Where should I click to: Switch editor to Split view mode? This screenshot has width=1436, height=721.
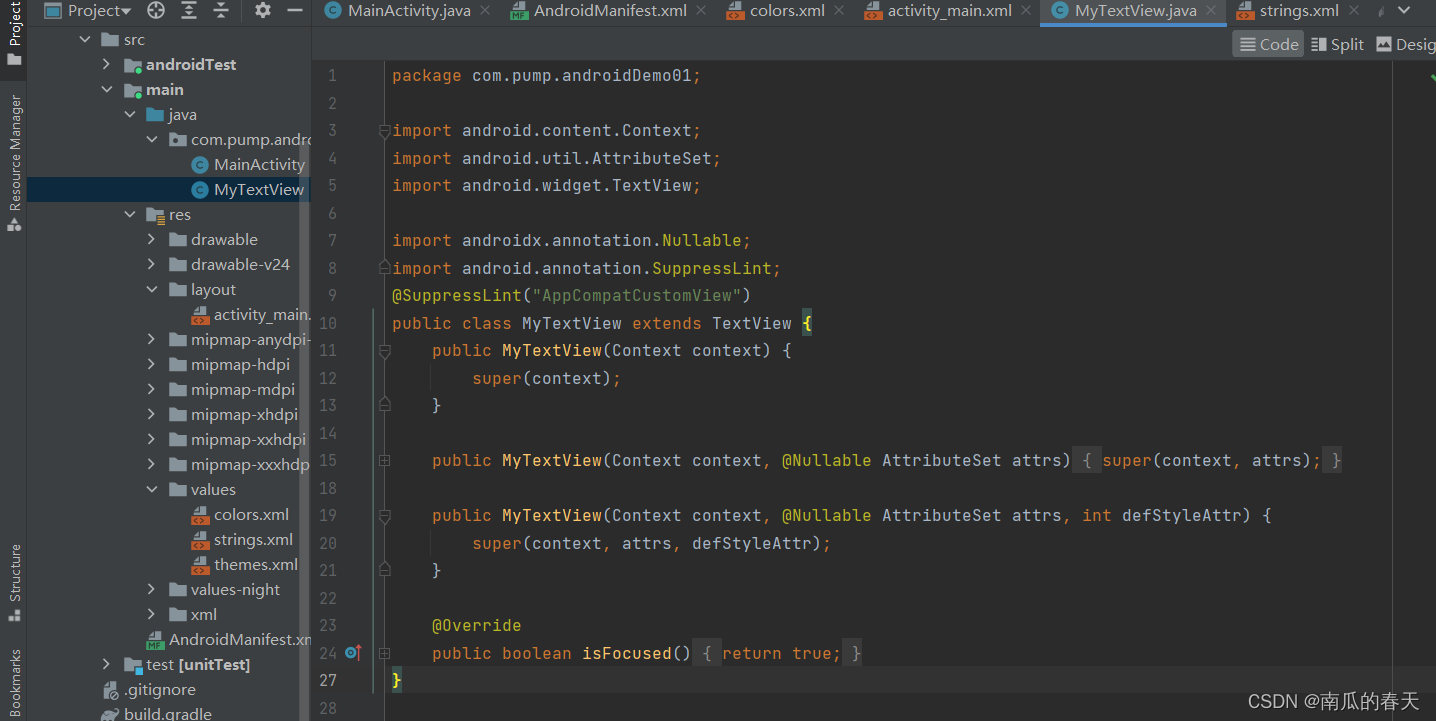click(1337, 44)
